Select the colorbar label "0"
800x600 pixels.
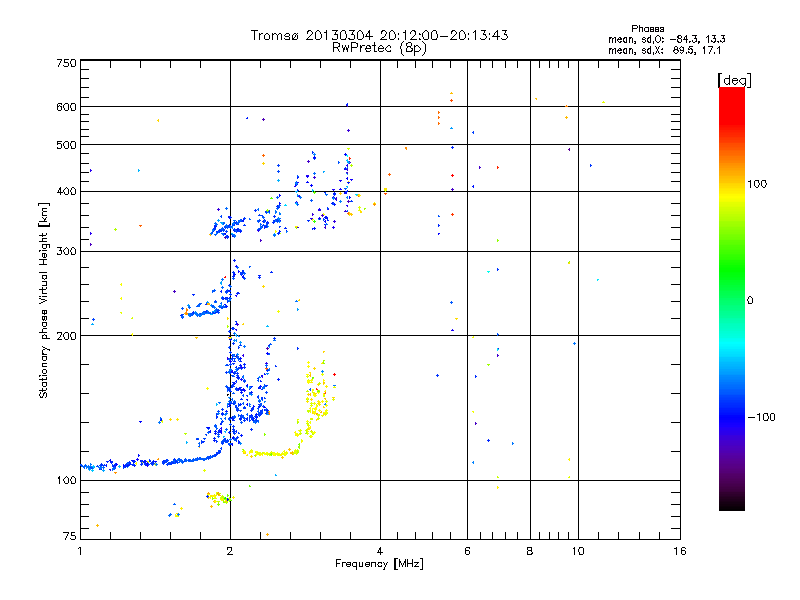pos(750,300)
